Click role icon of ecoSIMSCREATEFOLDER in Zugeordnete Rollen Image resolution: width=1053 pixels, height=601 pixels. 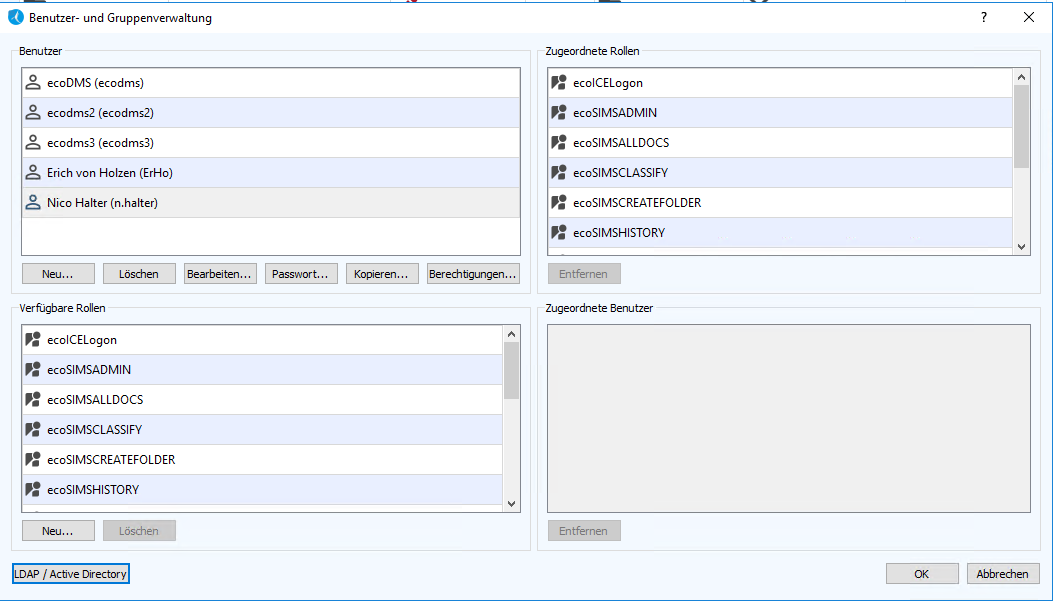[x=559, y=202]
